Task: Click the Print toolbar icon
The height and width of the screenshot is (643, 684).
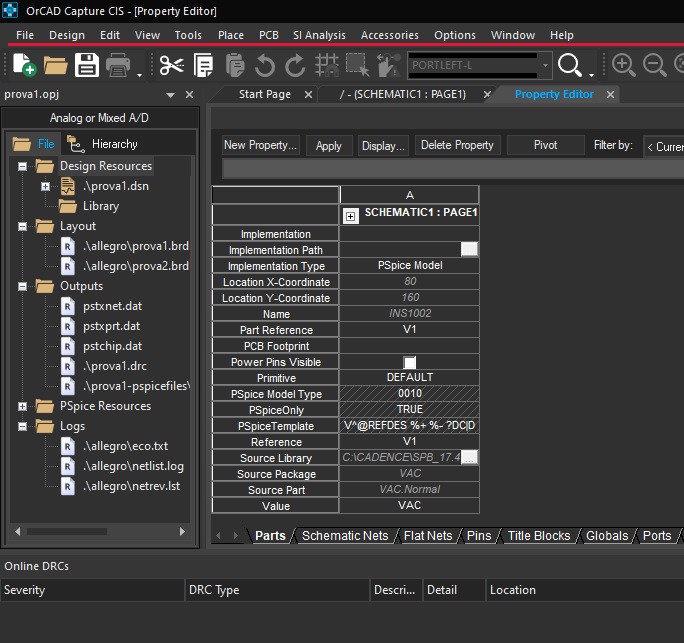Action: [118, 66]
